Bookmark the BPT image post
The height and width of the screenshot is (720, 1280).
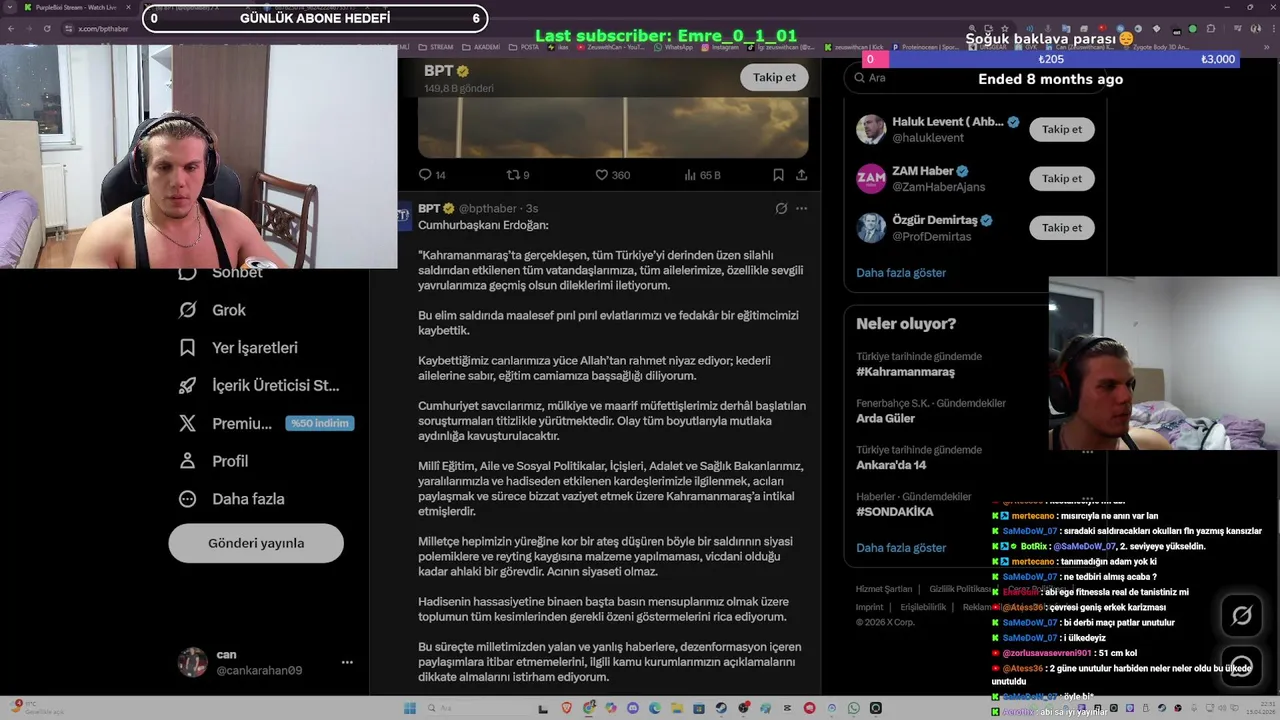[778, 175]
